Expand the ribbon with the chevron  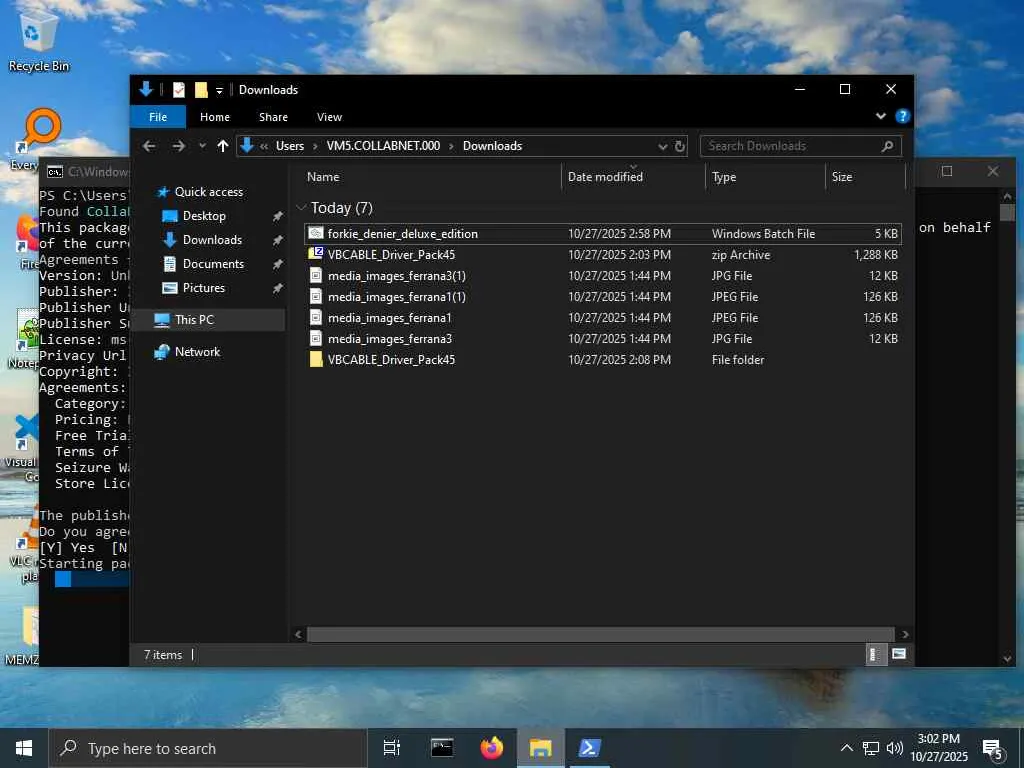pyautogui.click(x=880, y=116)
